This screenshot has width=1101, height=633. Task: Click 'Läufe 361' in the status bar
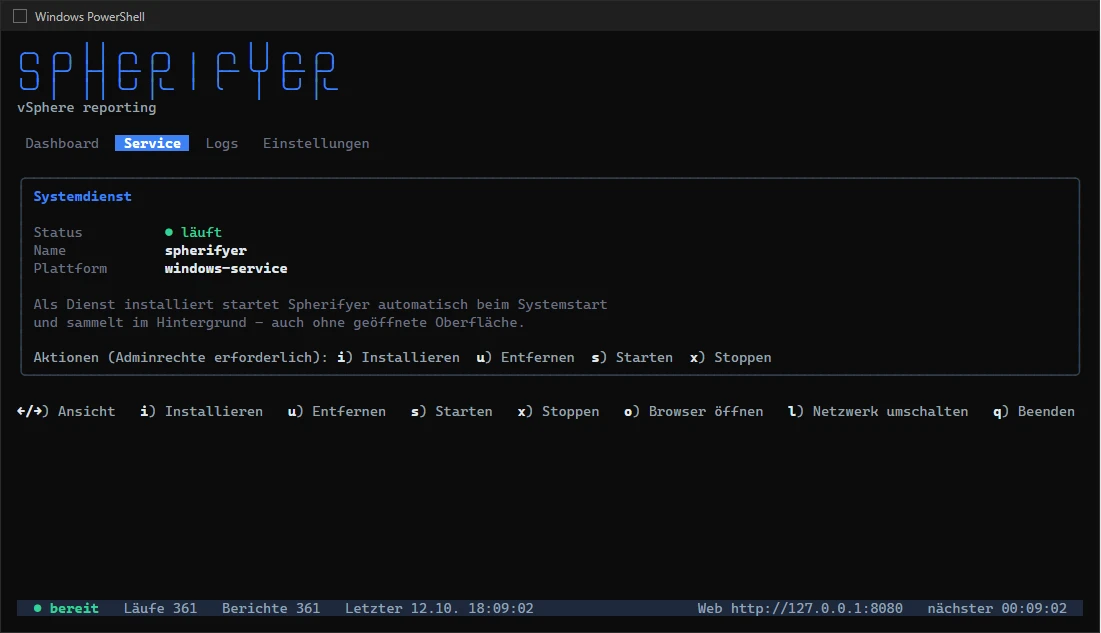point(160,608)
